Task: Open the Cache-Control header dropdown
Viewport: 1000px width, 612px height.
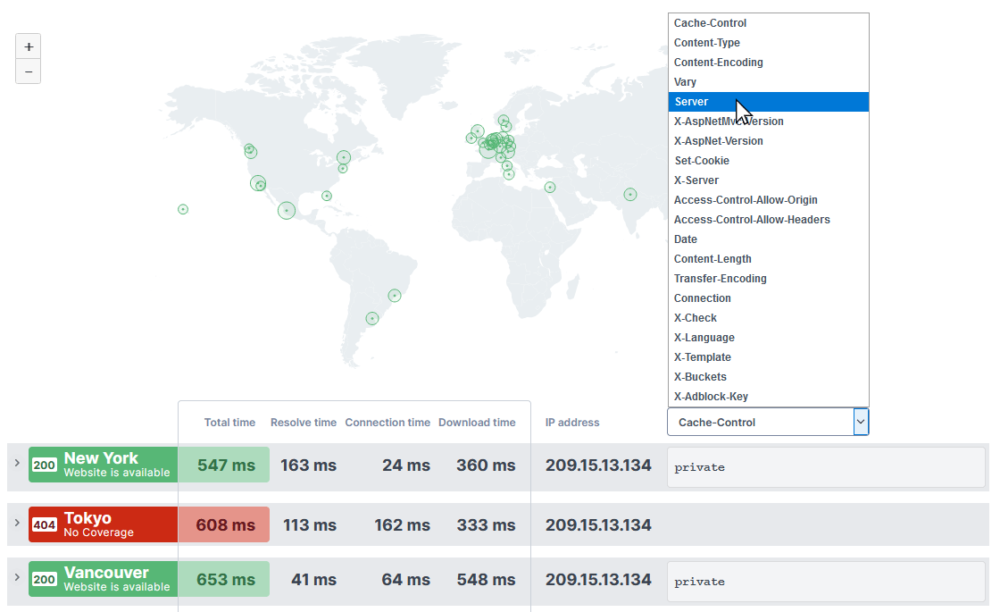Action: pos(767,422)
